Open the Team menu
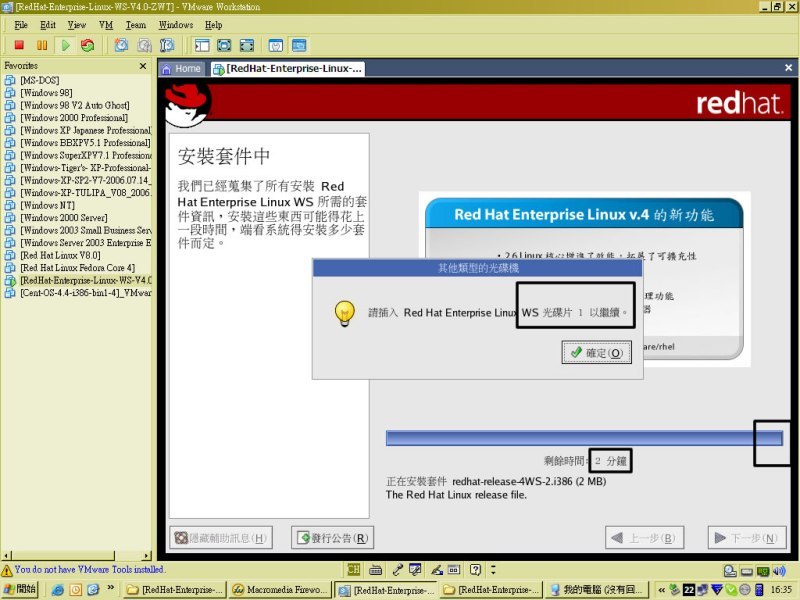800x600 pixels. pyautogui.click(x=136, y=24)
